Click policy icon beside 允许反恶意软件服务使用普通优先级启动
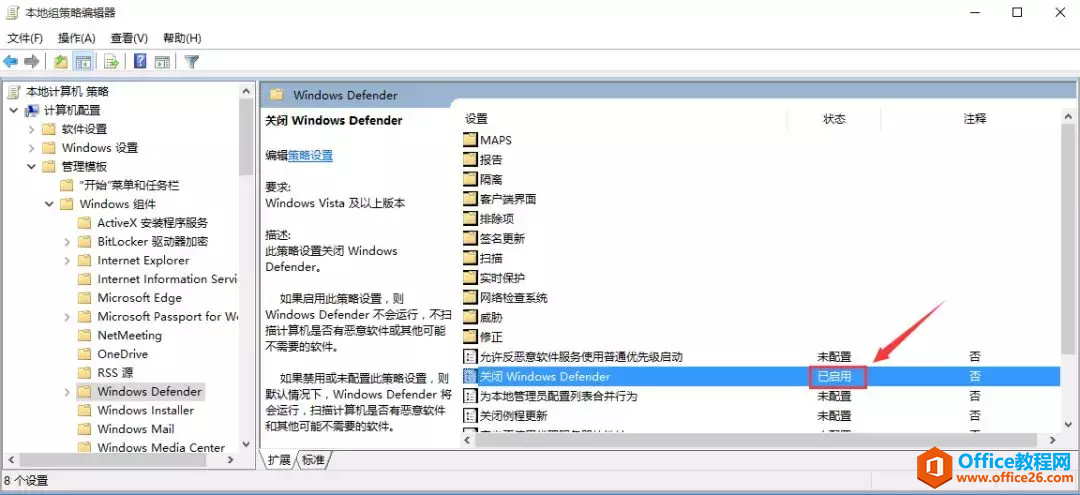Viewport: 1080px width, 495px height. click(470, 357)
